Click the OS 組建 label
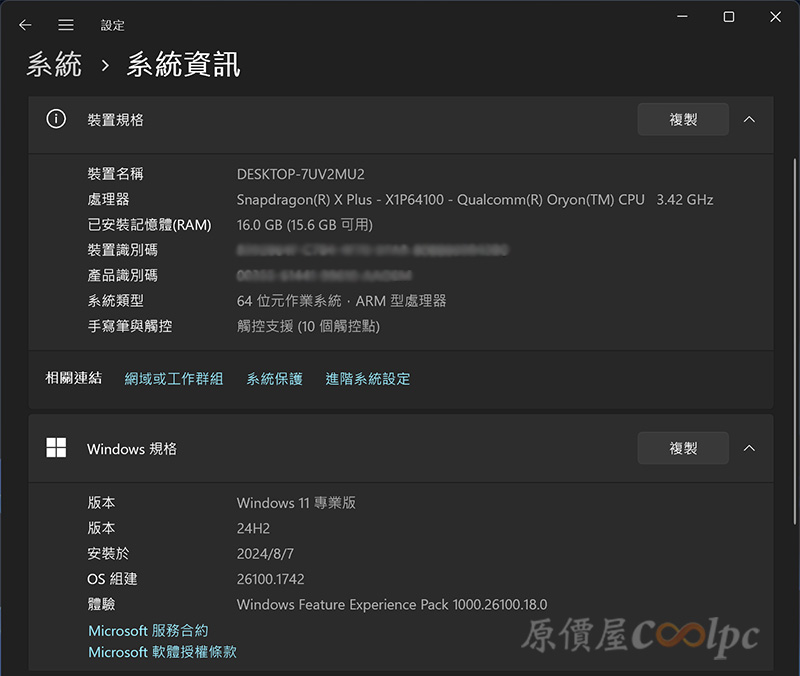 click(x=112, y=579)
